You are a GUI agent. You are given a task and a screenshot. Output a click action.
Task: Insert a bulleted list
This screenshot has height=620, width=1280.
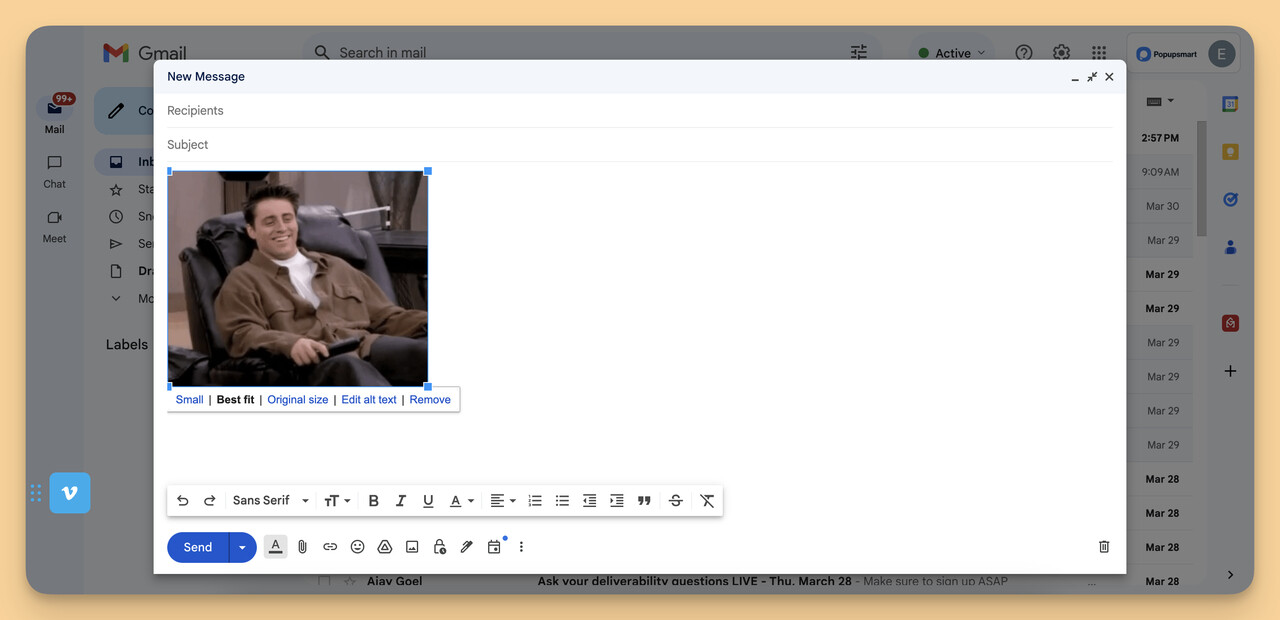pos(562,501)
